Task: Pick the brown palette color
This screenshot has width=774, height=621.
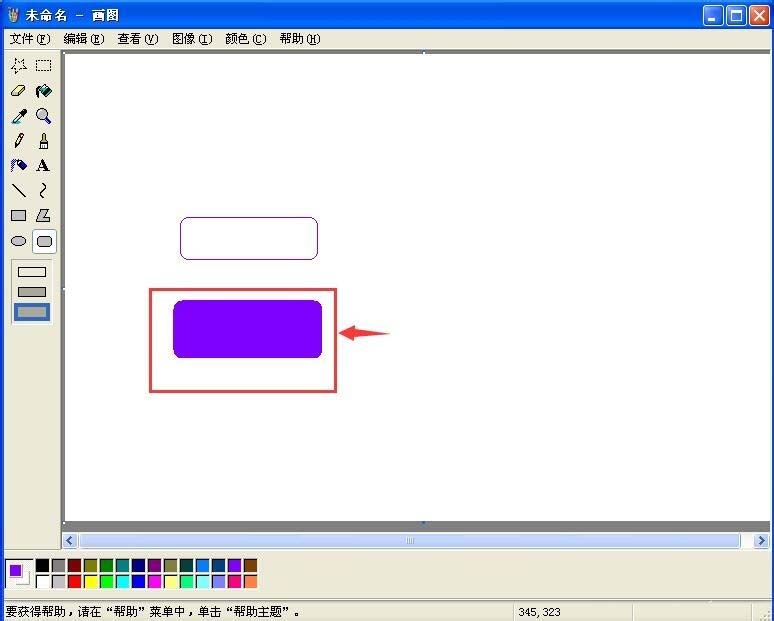Action: point(250,565)
